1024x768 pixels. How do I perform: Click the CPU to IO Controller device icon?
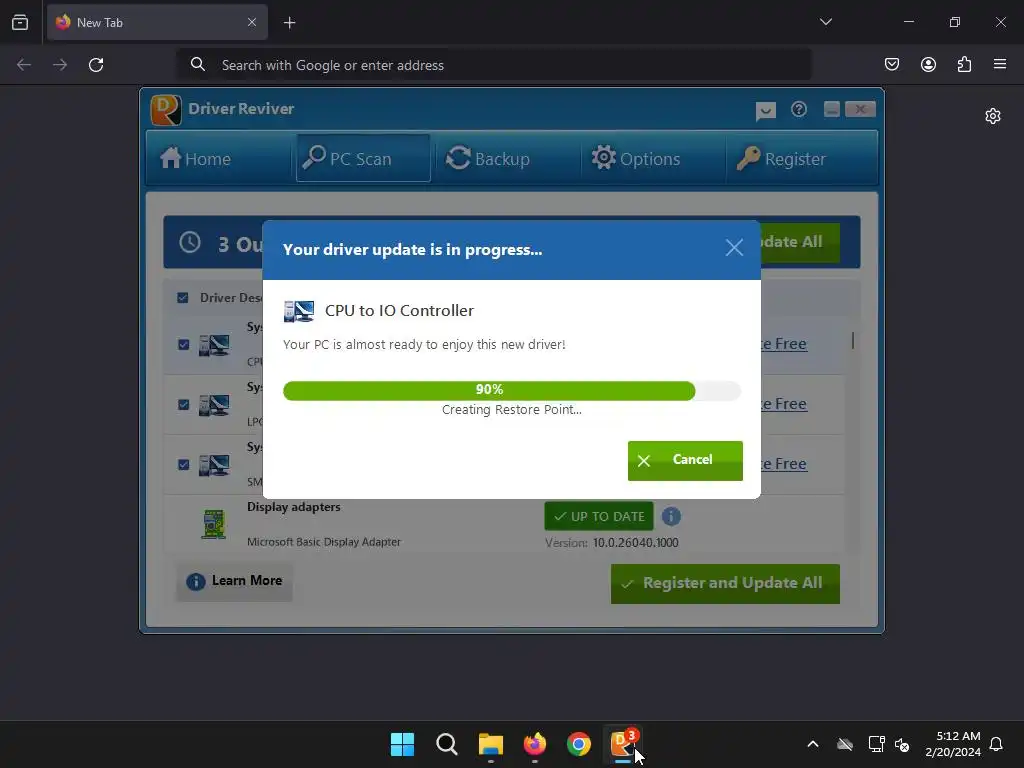[298, 311]
